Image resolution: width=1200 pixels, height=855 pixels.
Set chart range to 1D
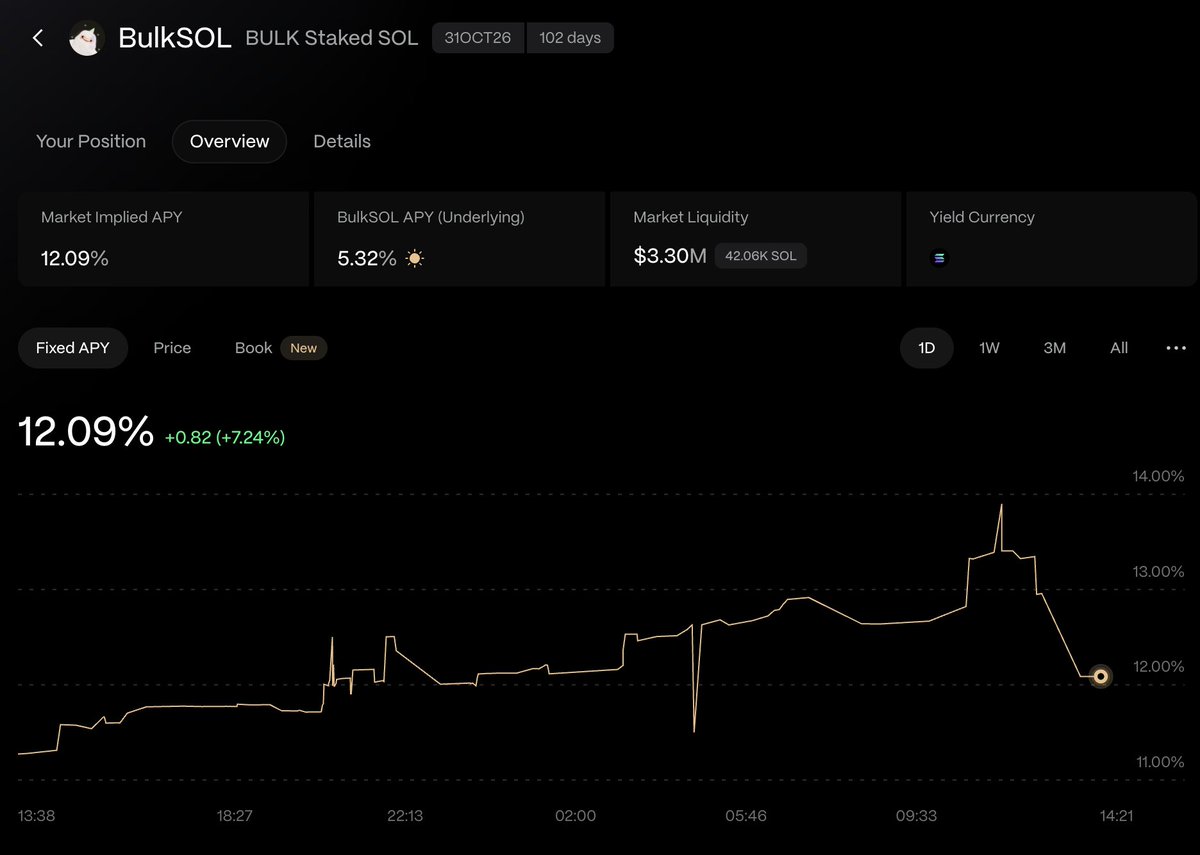[x=927, y=348]
